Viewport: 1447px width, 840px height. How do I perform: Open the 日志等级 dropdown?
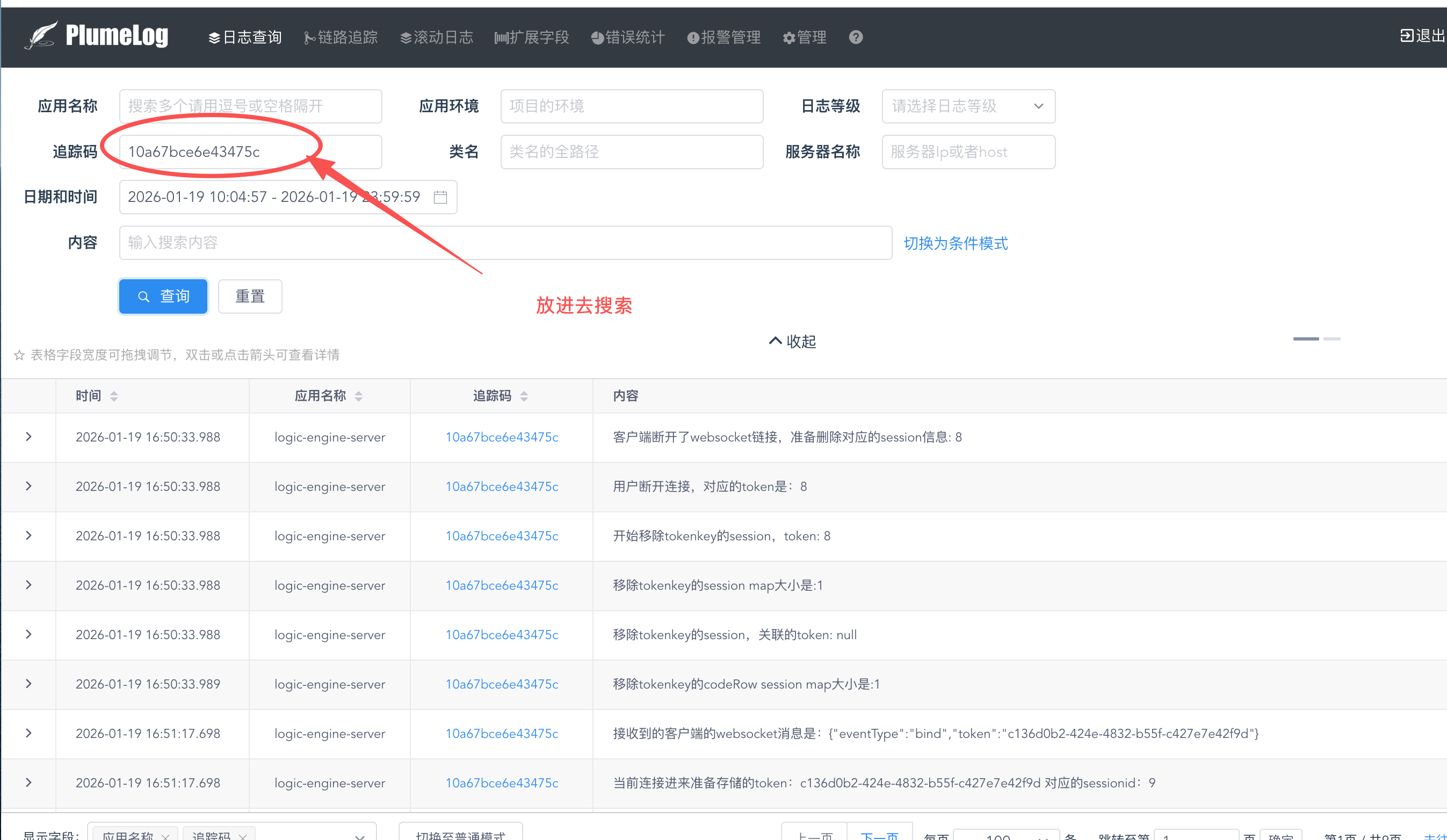click(968, 106)
